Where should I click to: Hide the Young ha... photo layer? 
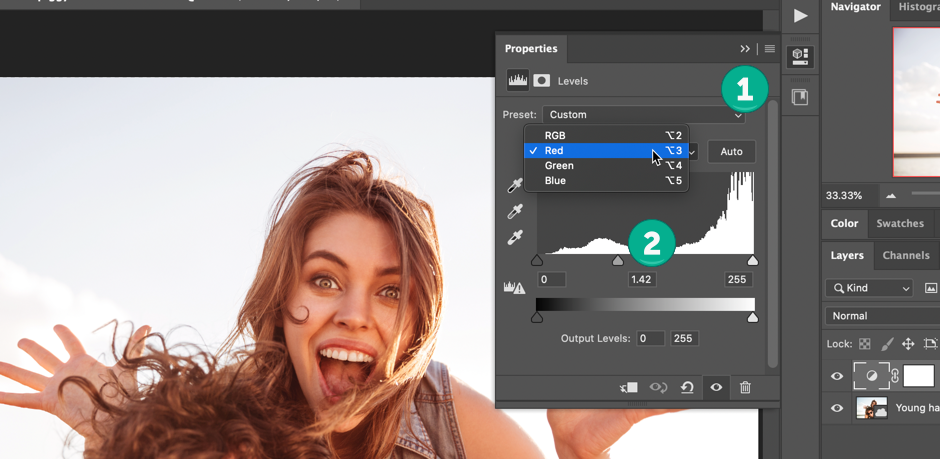(838, 408)
